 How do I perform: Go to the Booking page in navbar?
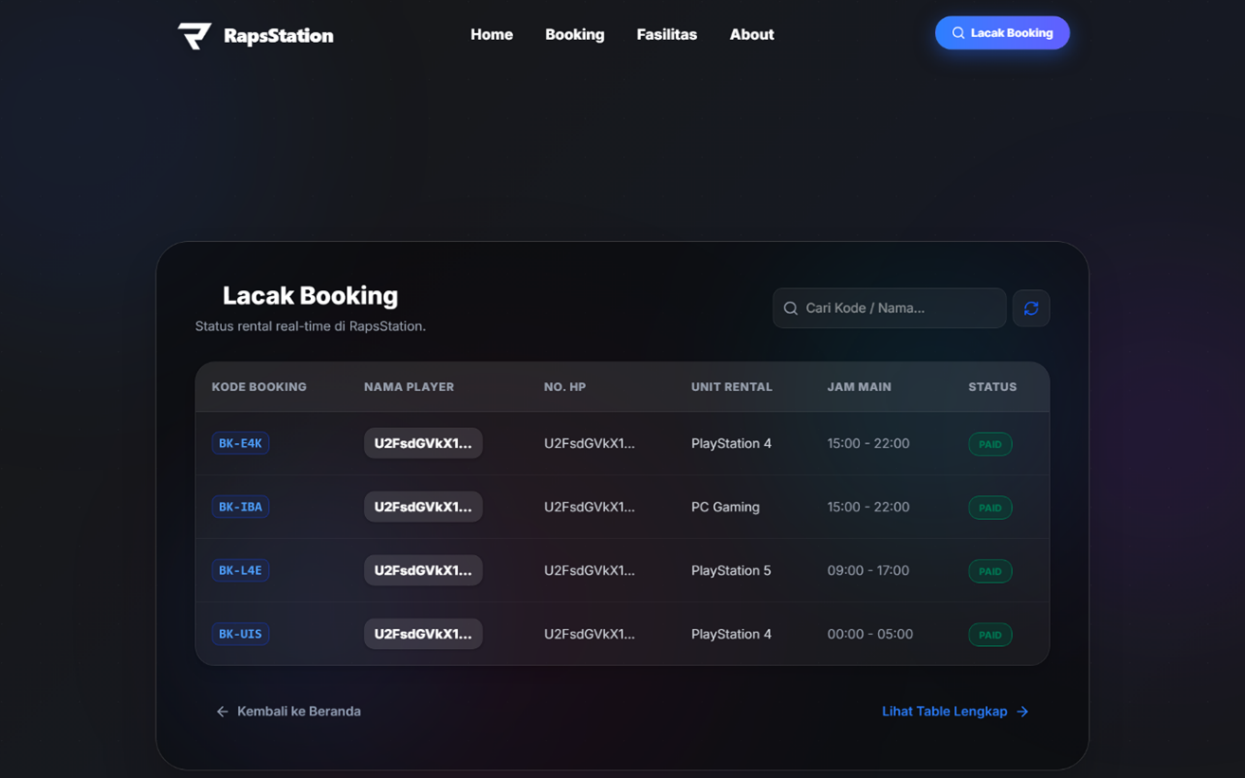pos(575,34)
